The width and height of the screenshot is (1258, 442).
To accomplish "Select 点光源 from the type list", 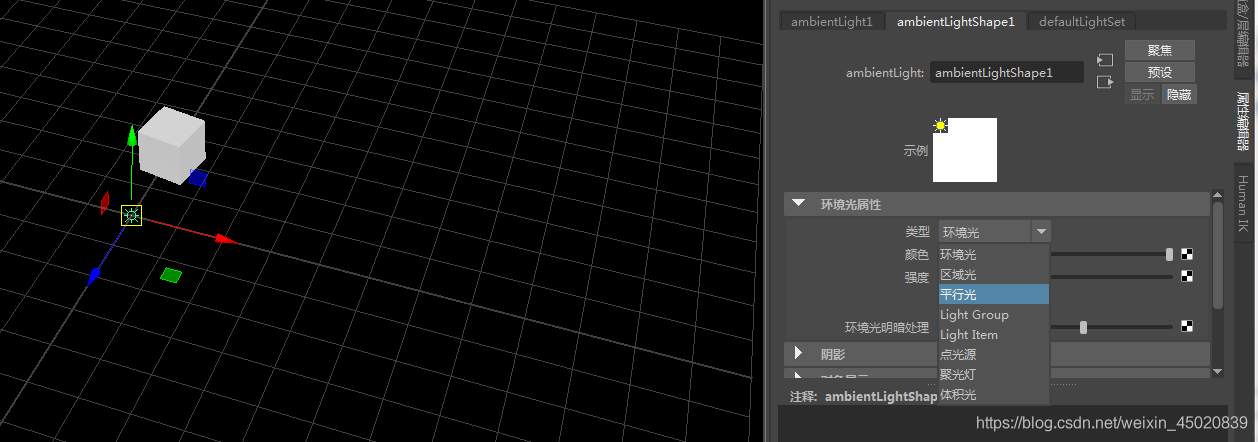I will [993, 354].
